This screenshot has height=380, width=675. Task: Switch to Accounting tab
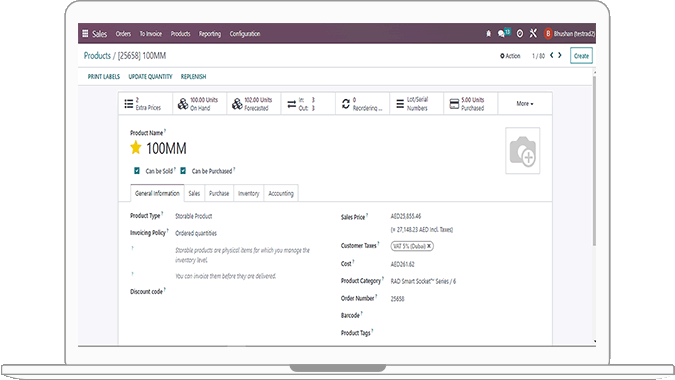click(x=281, y=193)
